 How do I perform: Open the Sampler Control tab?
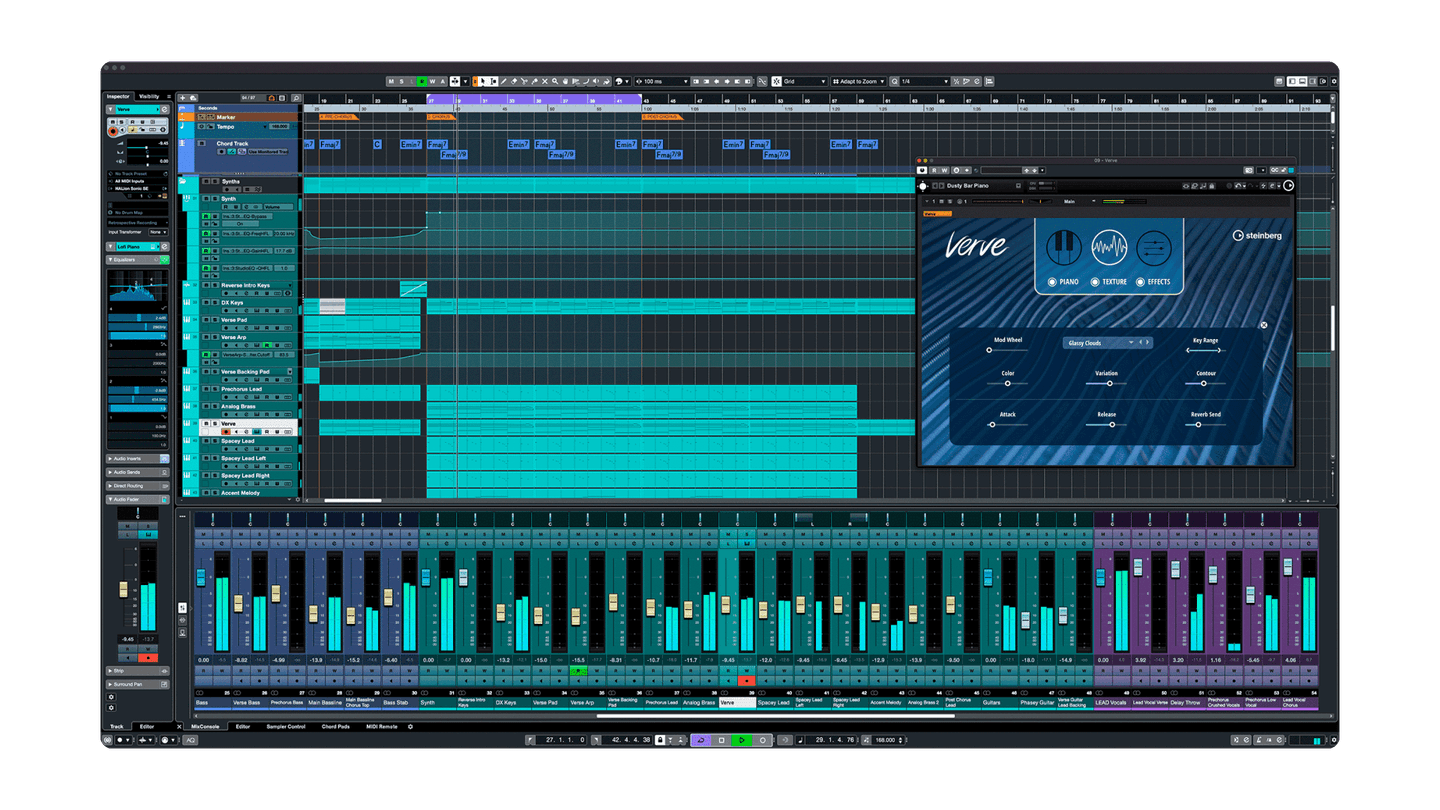pos(285,727)
